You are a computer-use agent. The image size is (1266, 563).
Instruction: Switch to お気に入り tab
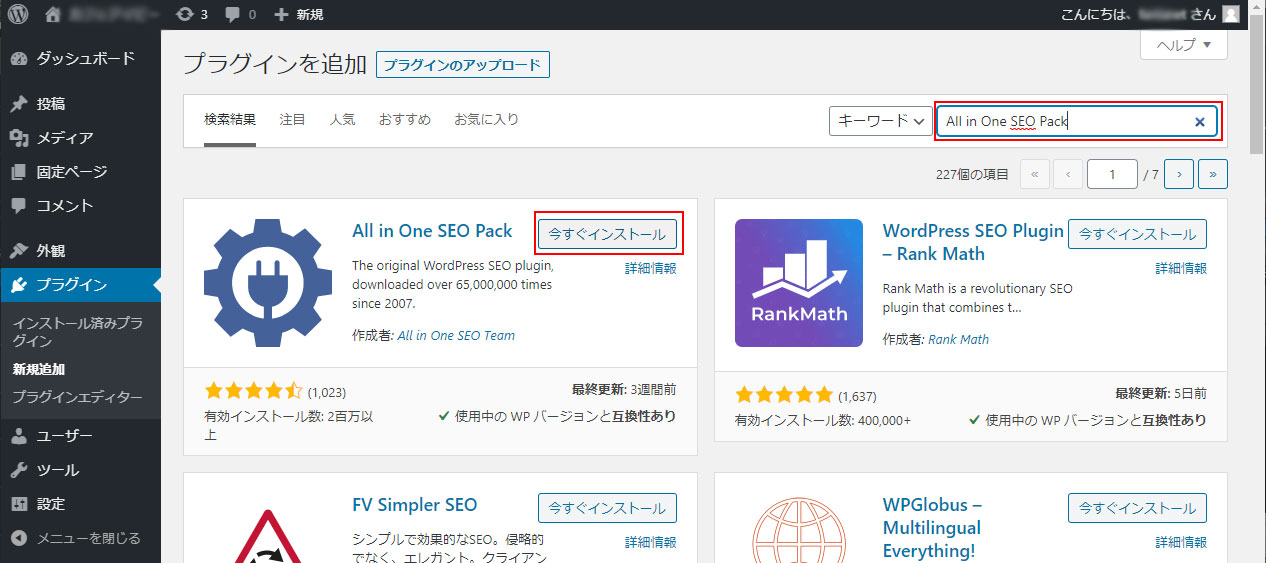(487, 120)
